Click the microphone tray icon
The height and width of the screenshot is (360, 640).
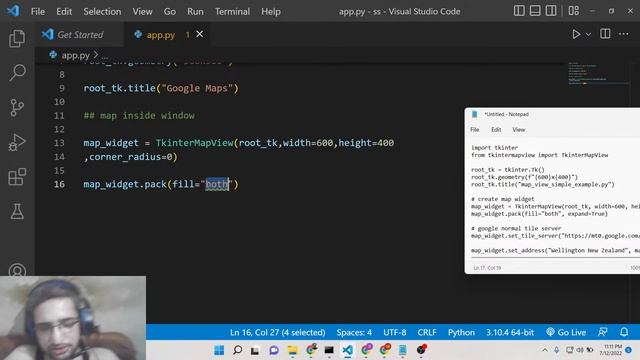556,350
